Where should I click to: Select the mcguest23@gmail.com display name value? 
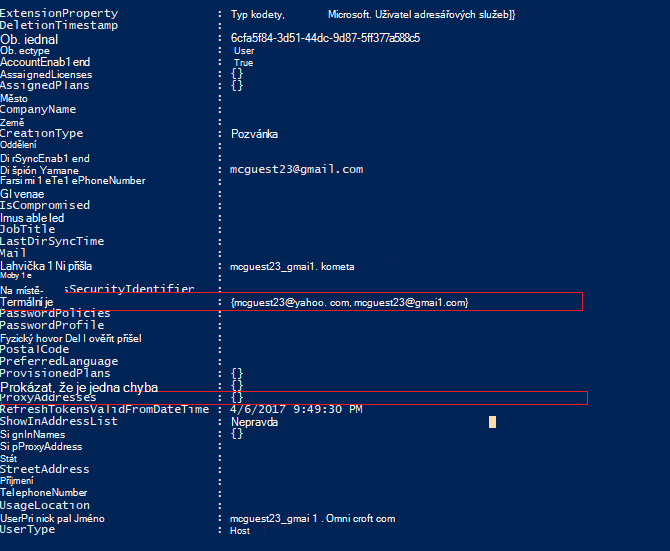297,169
